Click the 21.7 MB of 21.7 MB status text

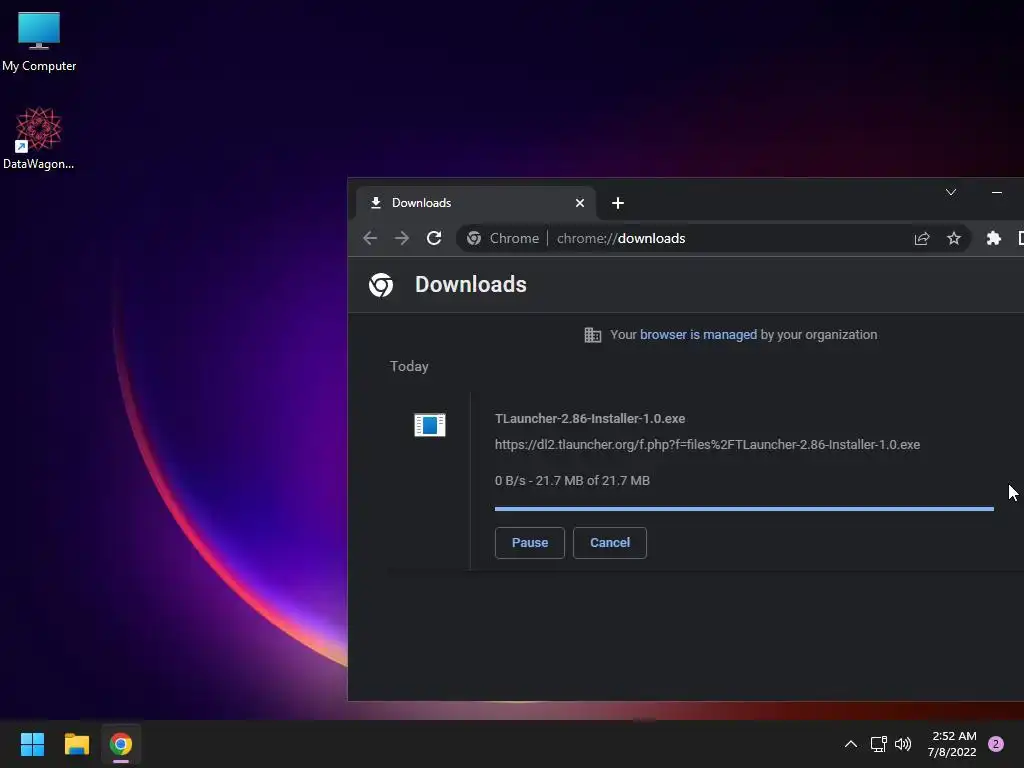click(x=592, y=481)
